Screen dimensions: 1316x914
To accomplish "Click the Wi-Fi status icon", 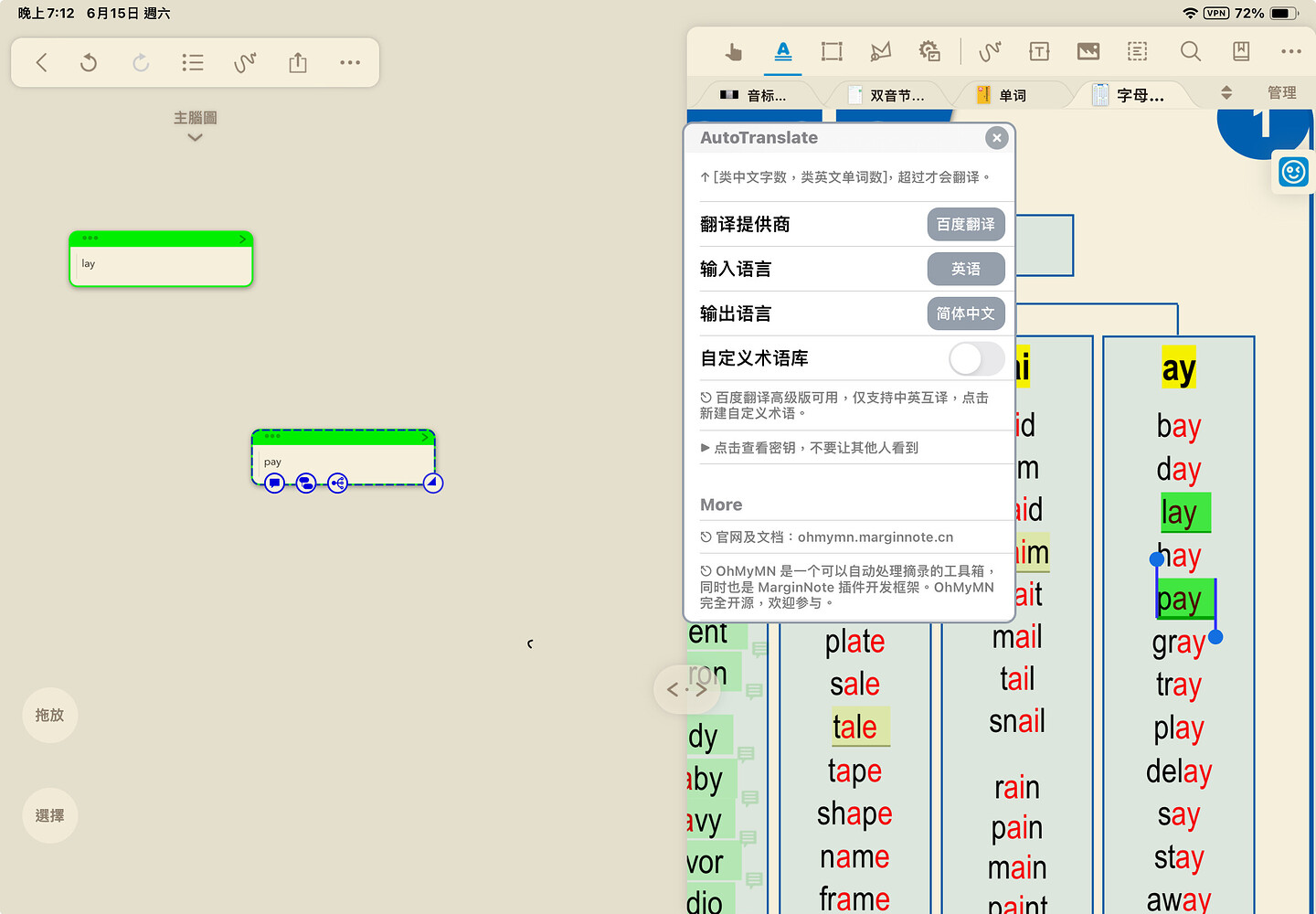I will (x=1190, y=13).
